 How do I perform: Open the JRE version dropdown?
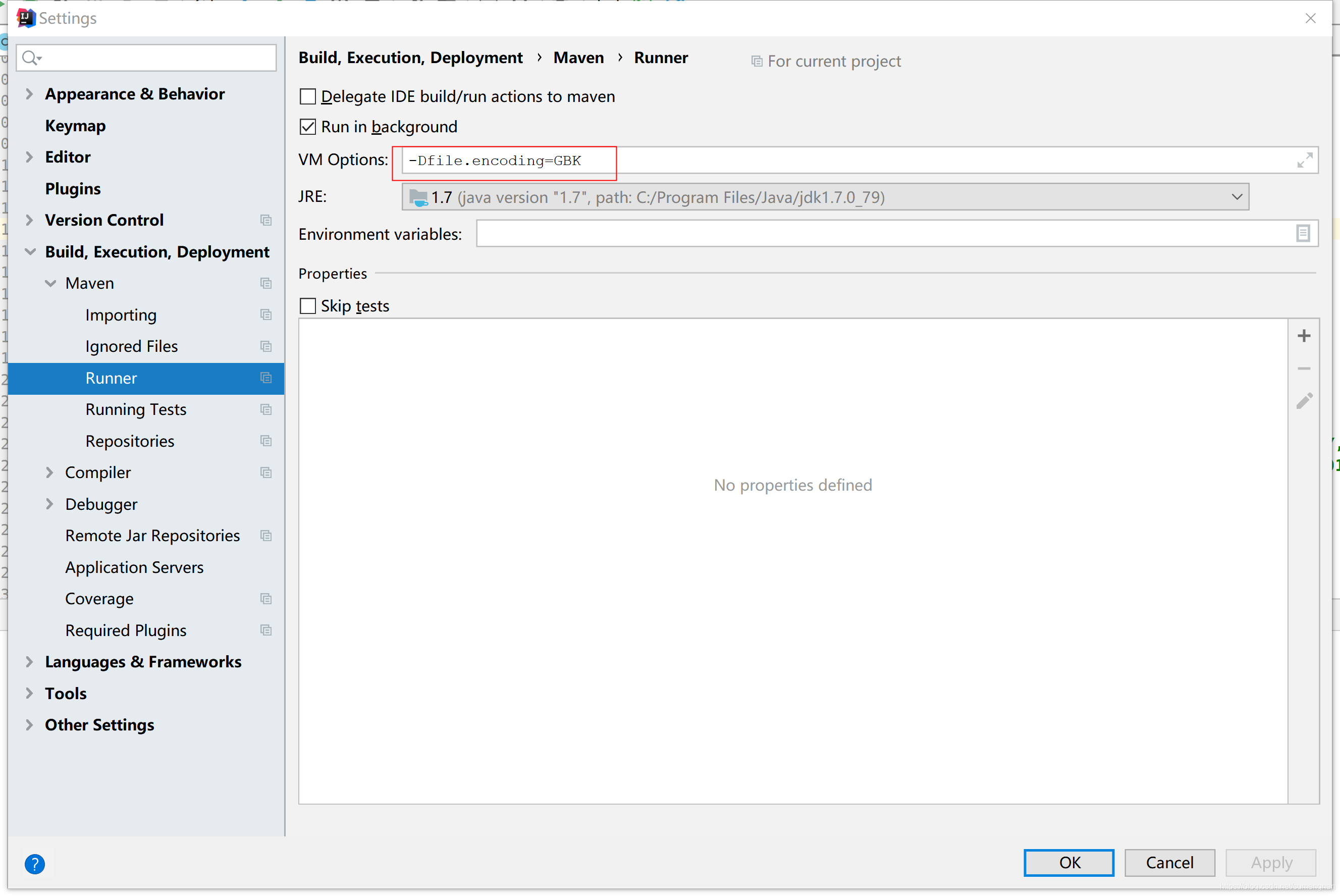click(x=1237, y=197)
